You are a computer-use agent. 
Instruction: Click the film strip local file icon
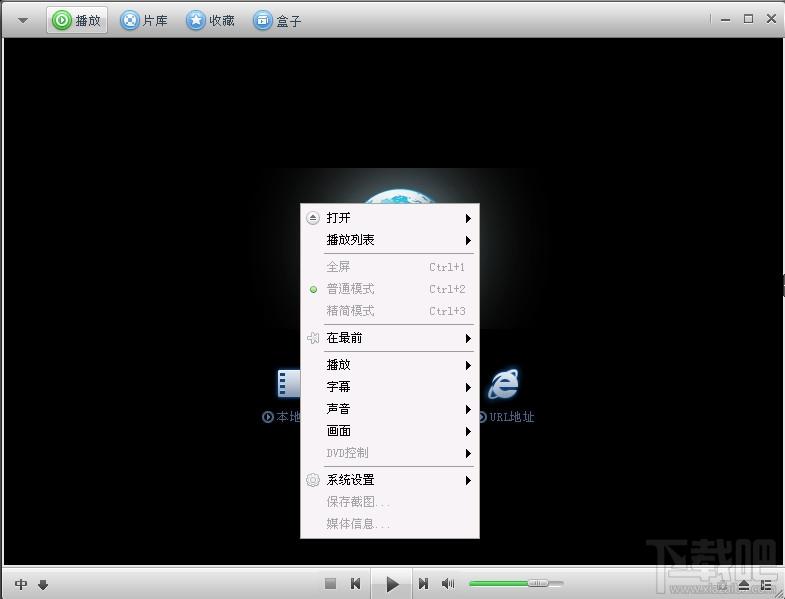(289, 384)
